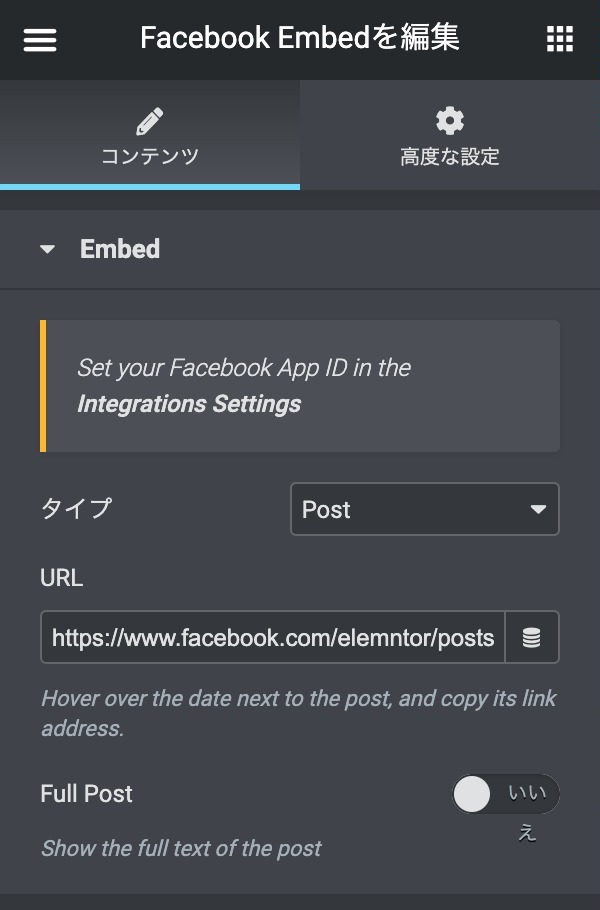Click the URL field label
Image resolution: width=600 pixels, height=910 pixels.
pos(62,578)
